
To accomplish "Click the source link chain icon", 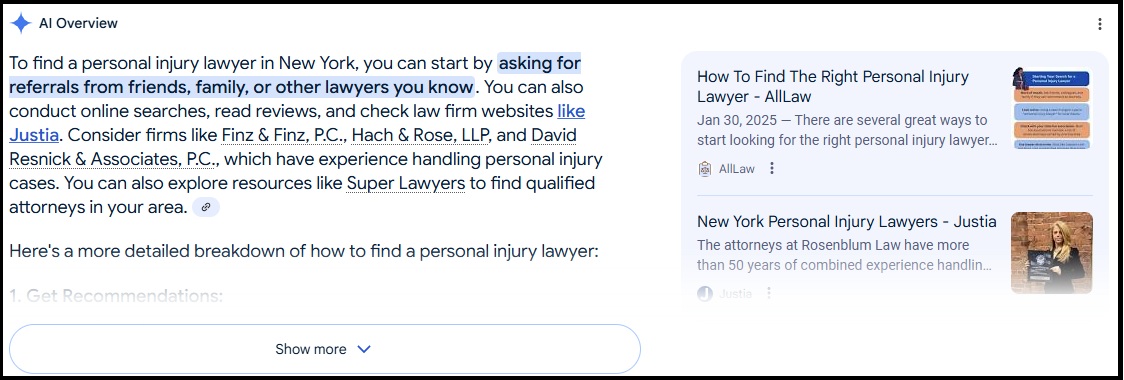I will point(206,207).
